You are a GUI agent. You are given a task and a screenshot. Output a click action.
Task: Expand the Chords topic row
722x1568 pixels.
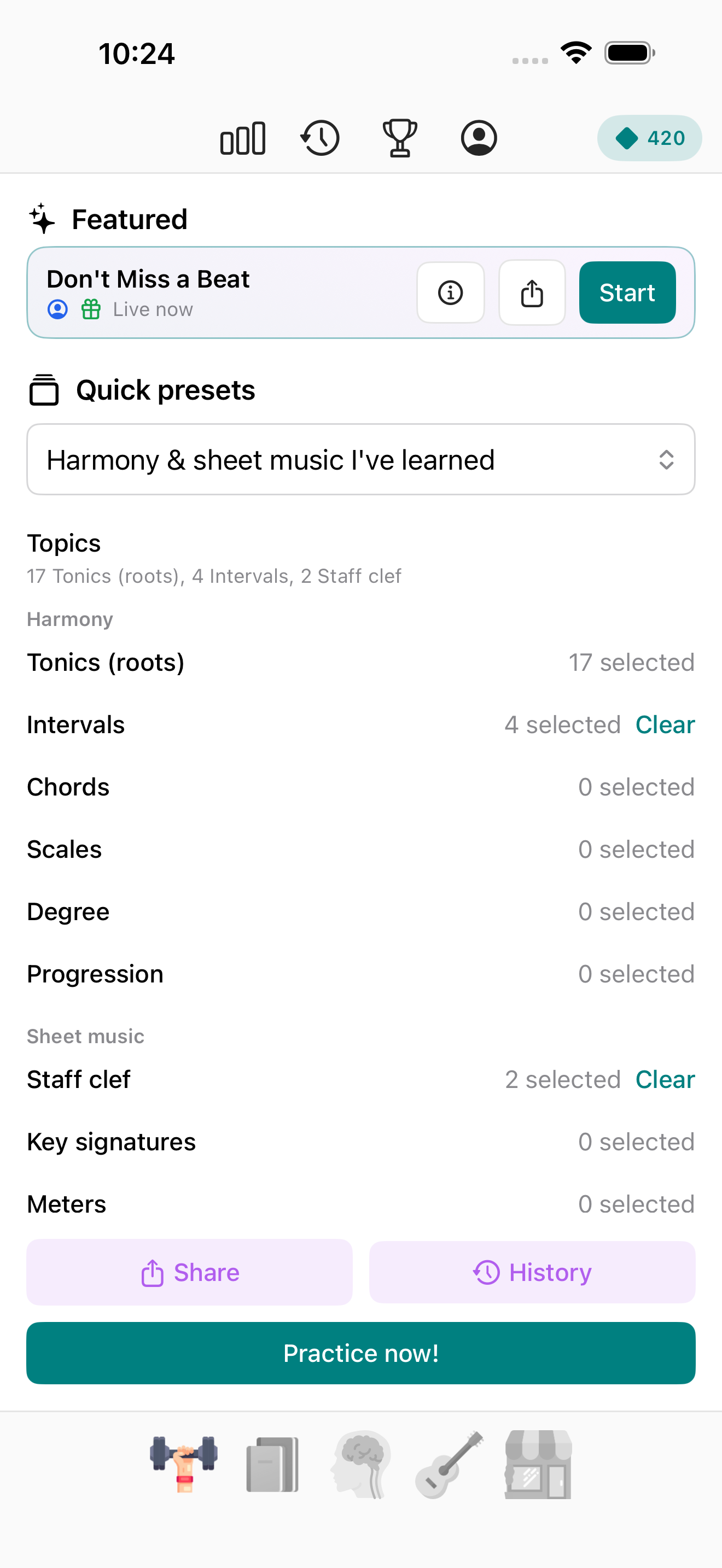coord(361,787)
